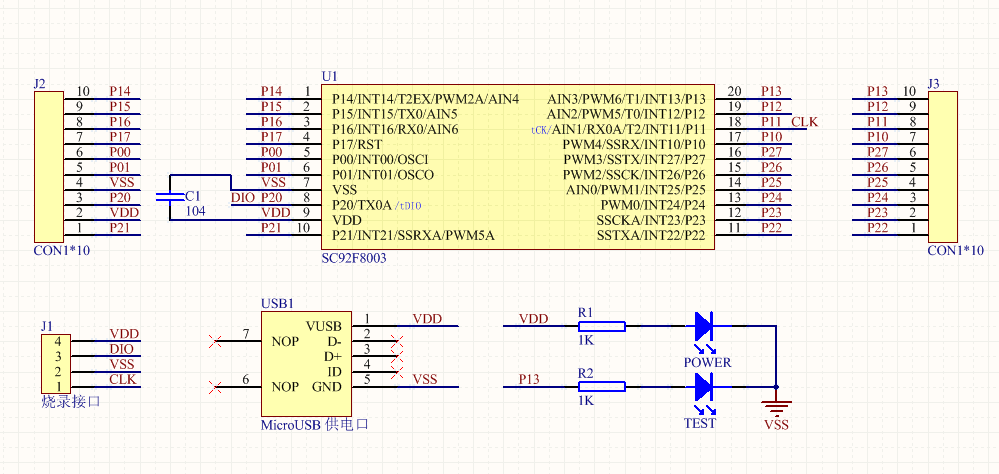This screenshot has height=474, width=999.
Task: Select the C1 capacitor symbol
Action: 169,197
